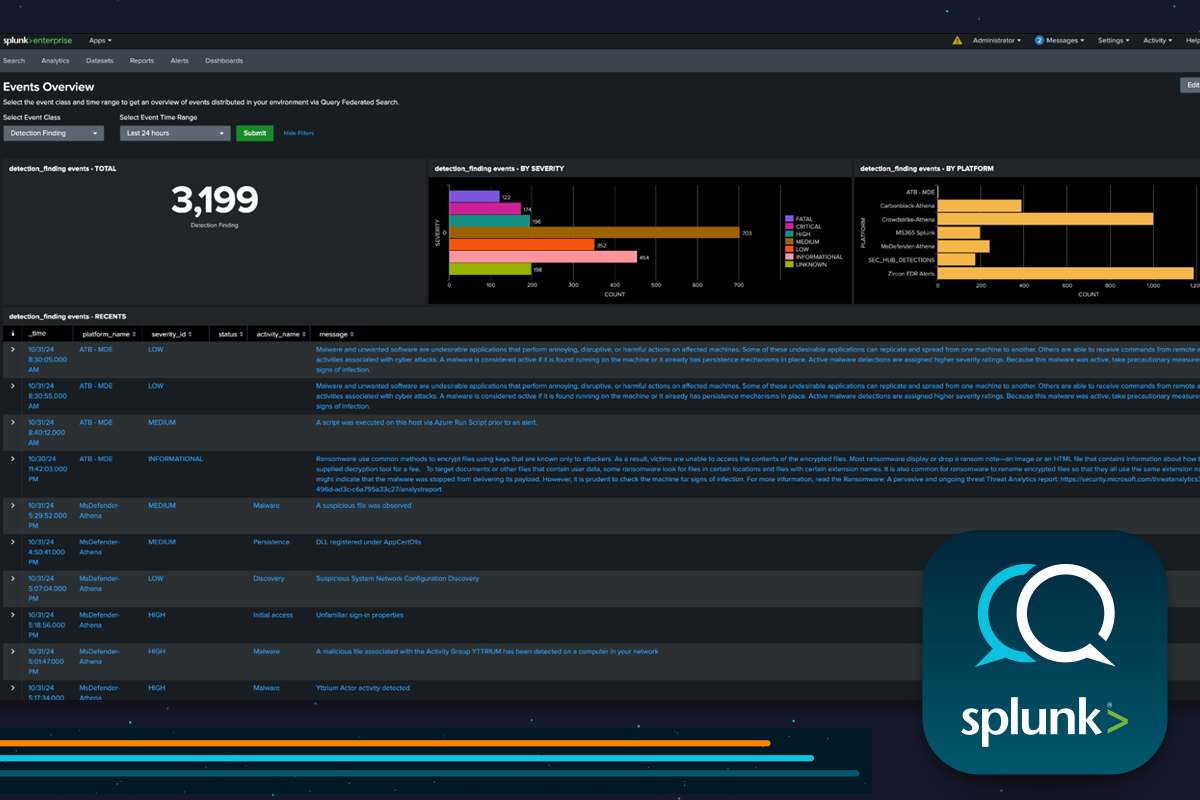Image resolution: width=1200 pixels, height=800 pixels.
Task: Go to the Search nav tab
Action: click(14, 61)
